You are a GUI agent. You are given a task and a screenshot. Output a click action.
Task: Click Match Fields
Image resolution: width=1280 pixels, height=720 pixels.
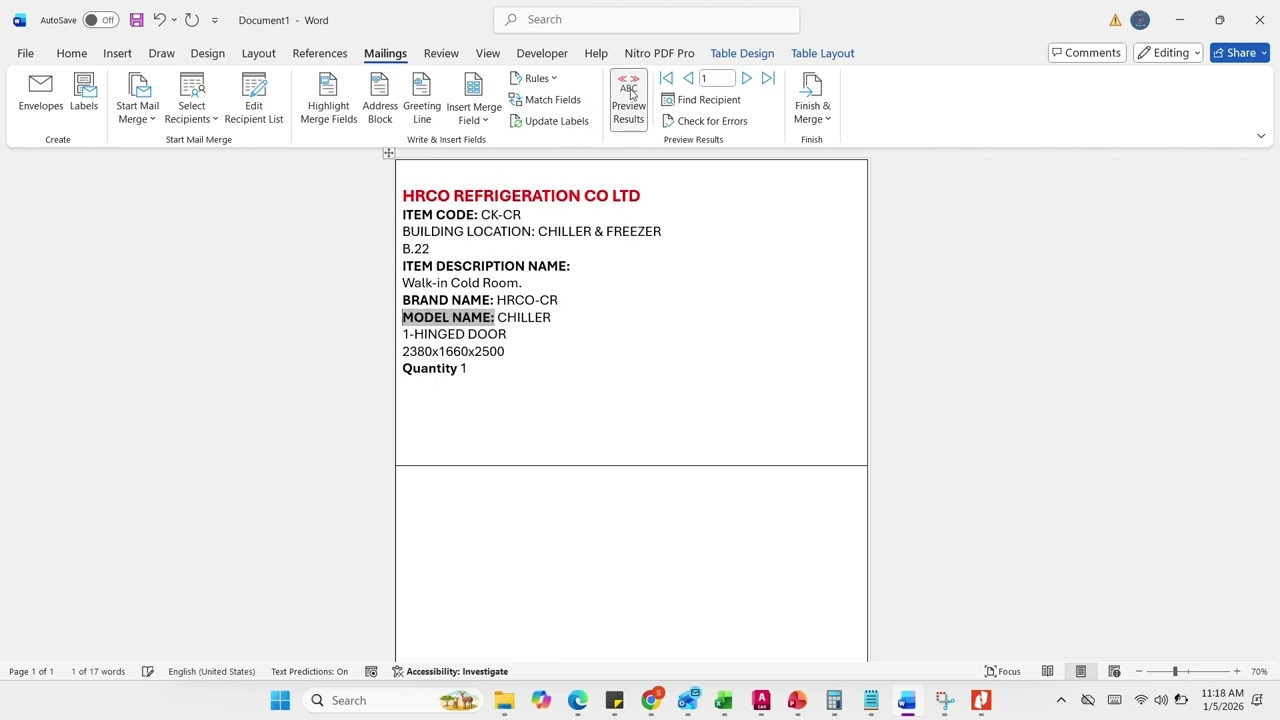tap(544, 100)
